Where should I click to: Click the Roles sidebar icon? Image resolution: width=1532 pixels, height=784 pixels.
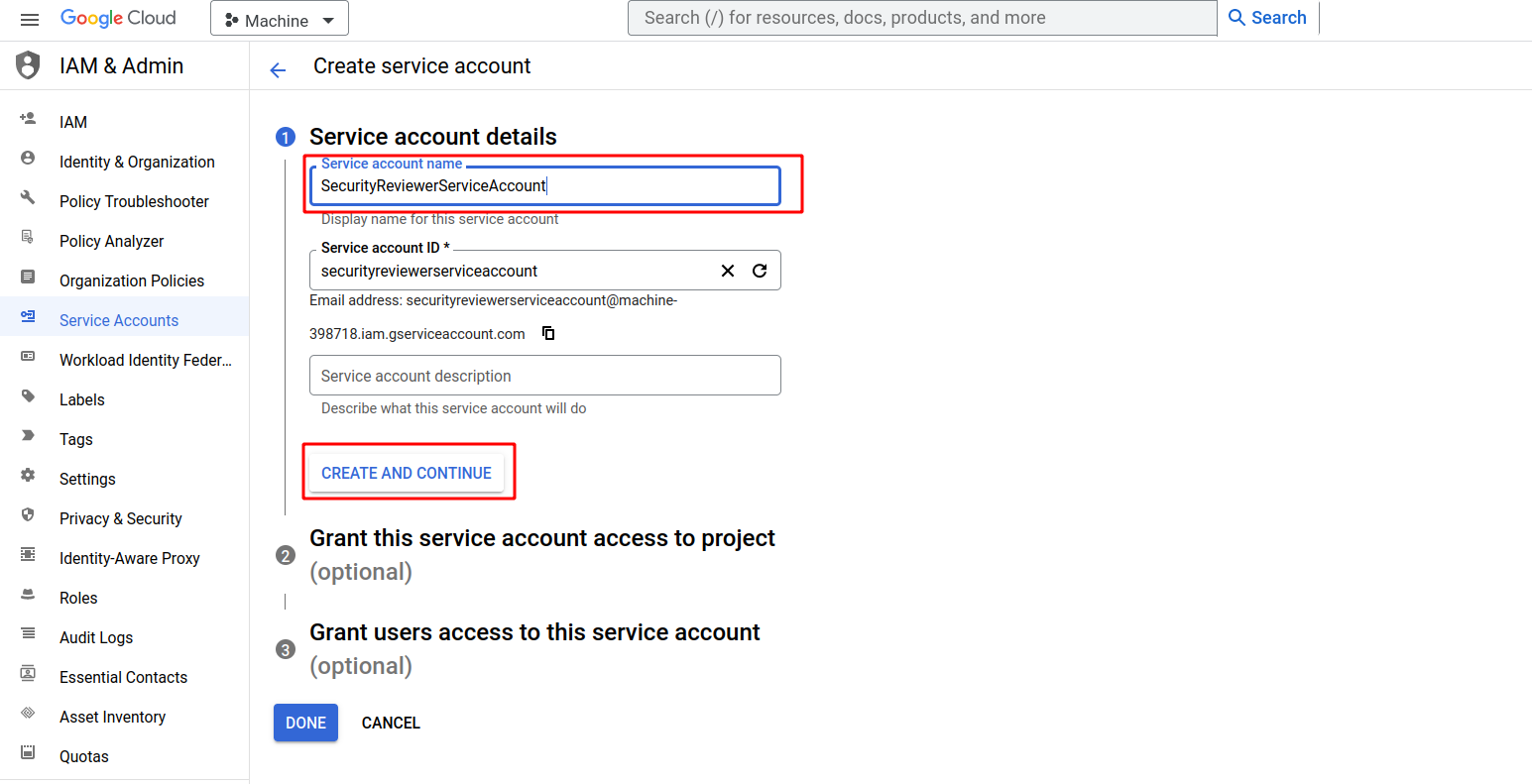point(27,594)
